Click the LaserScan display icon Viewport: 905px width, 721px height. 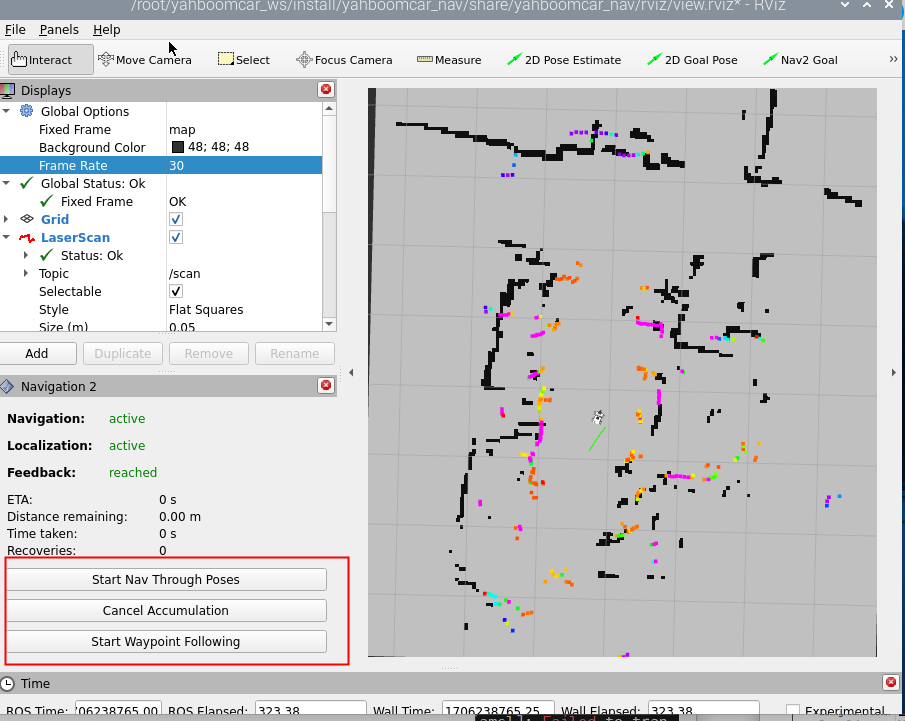point(27,237)
